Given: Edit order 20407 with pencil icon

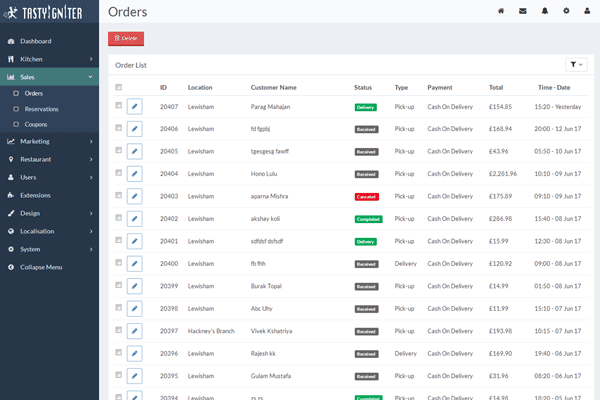Looking at the screenshot, I should (135, 106).
